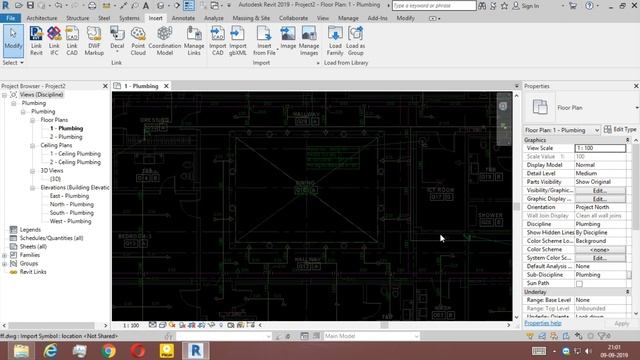Expand the Families node

click(4, 255)
